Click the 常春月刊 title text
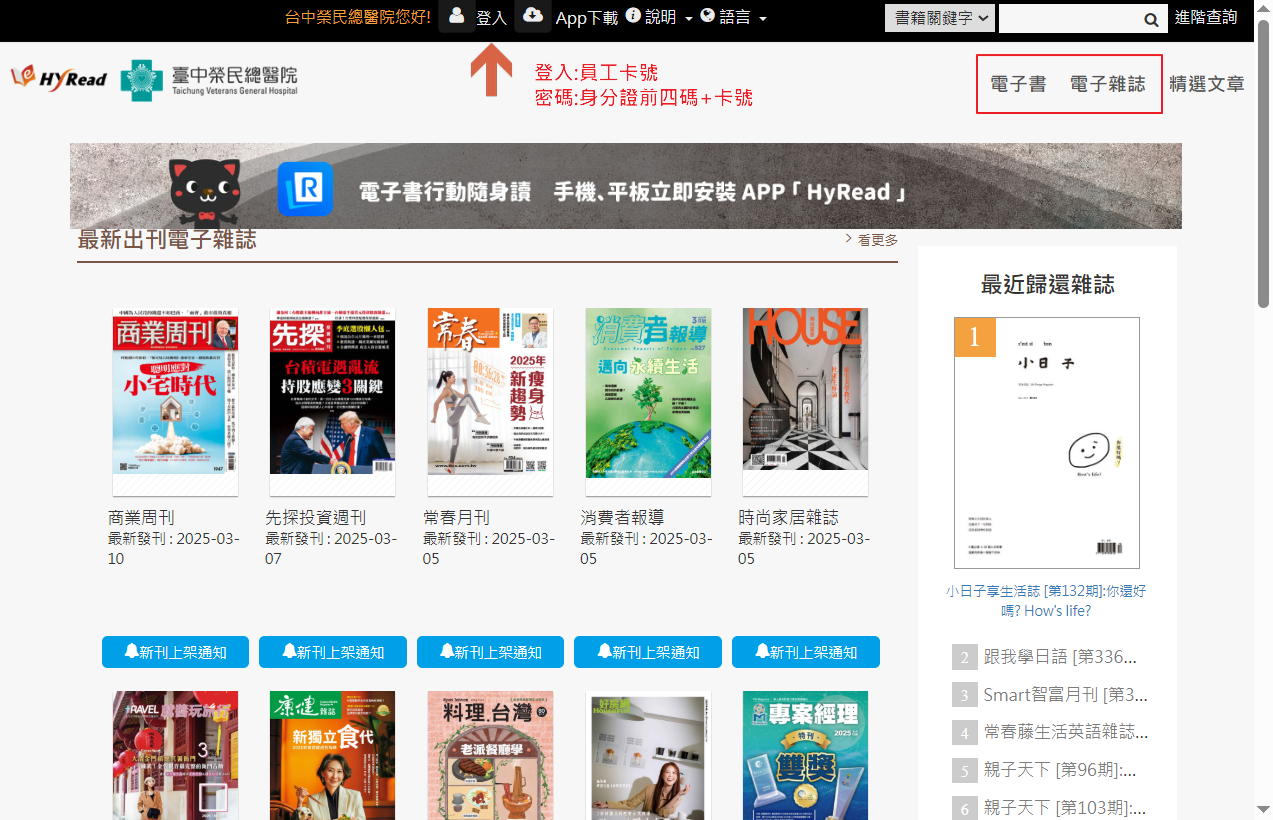The width and height of the screenshot is (1273, 820). click(456, 518)
